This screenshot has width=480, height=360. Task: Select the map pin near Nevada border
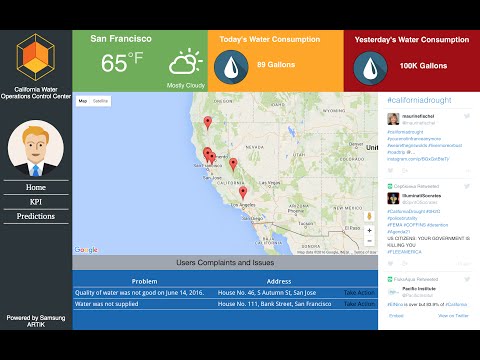233,164
